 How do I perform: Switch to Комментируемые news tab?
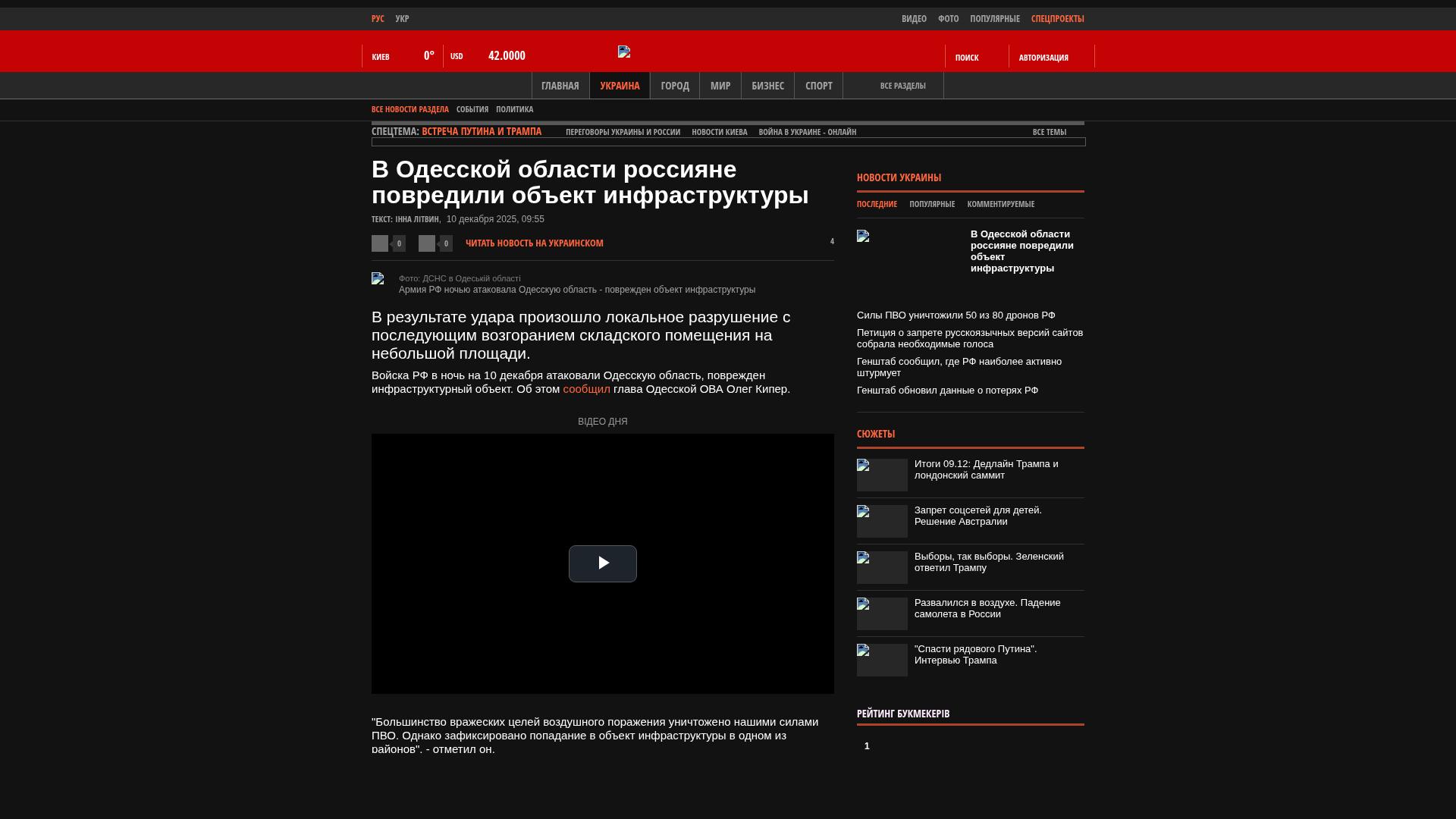1000,204
